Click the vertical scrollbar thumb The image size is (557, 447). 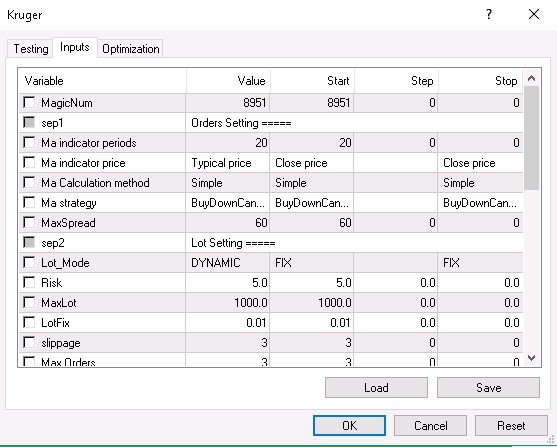click(x=531, y=138)
